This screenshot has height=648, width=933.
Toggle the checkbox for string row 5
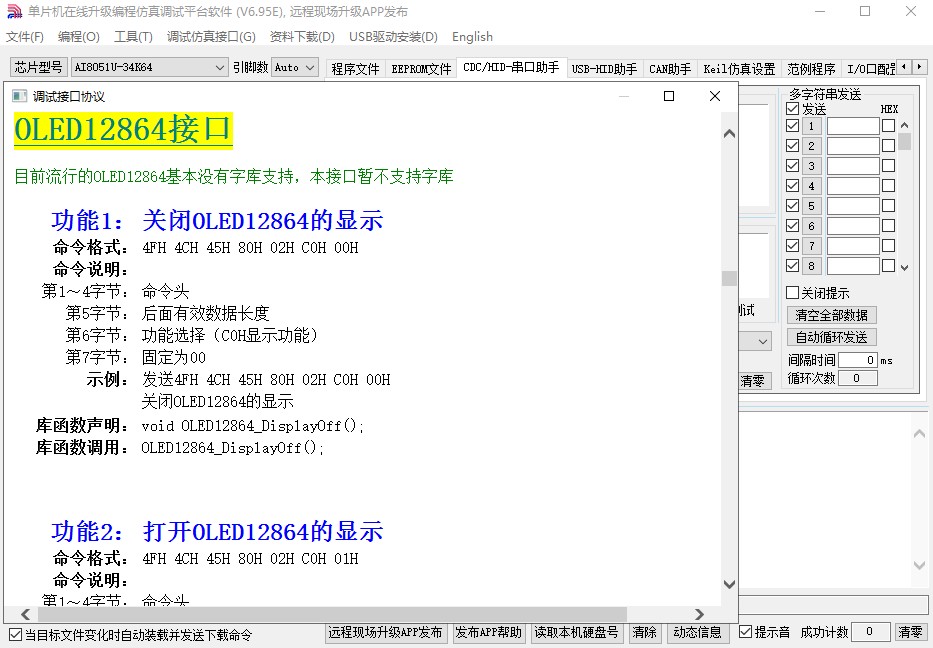(792, 205)
